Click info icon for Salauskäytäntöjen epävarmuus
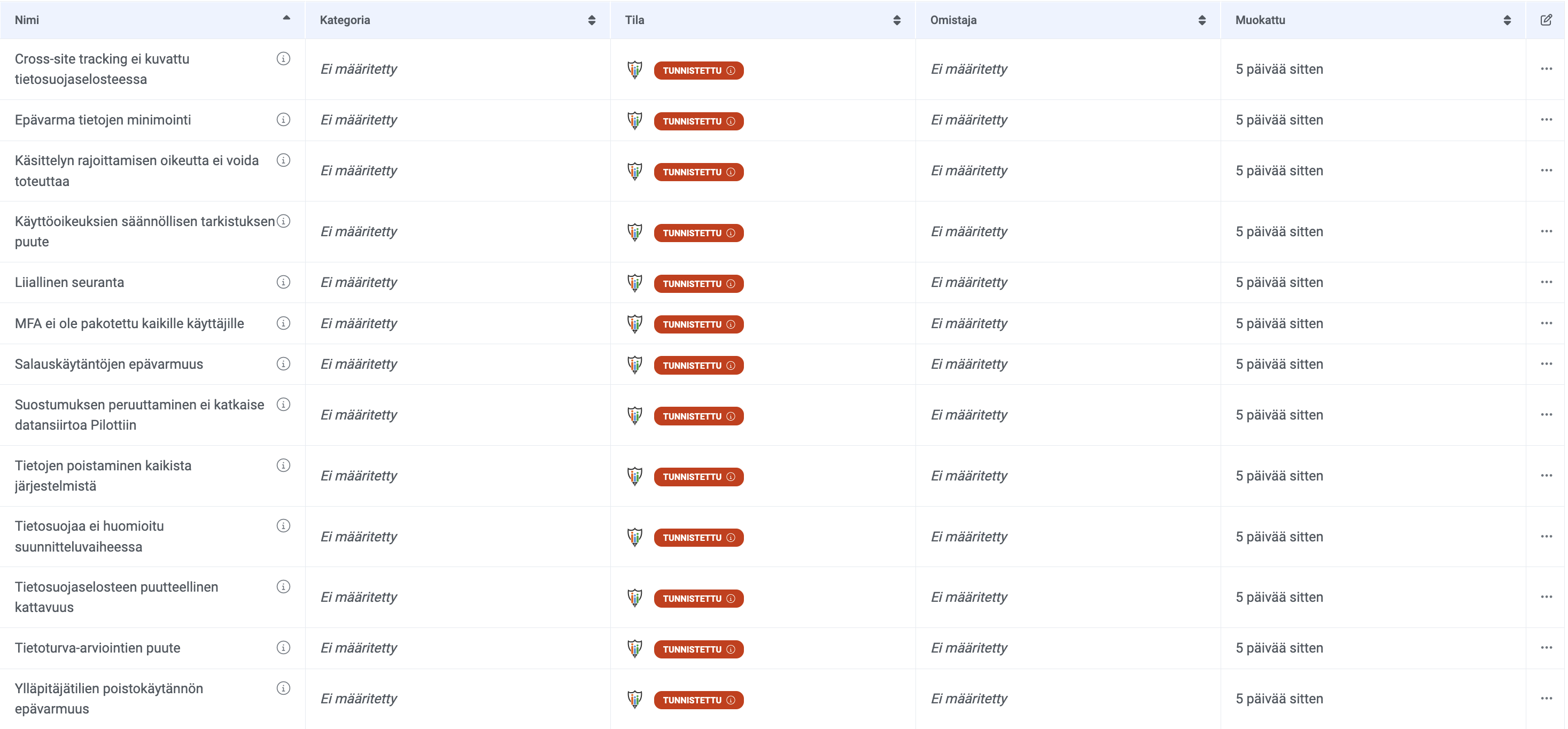Image resolution: width=1568 pixels, height=729 pixels. pos(283,364)
